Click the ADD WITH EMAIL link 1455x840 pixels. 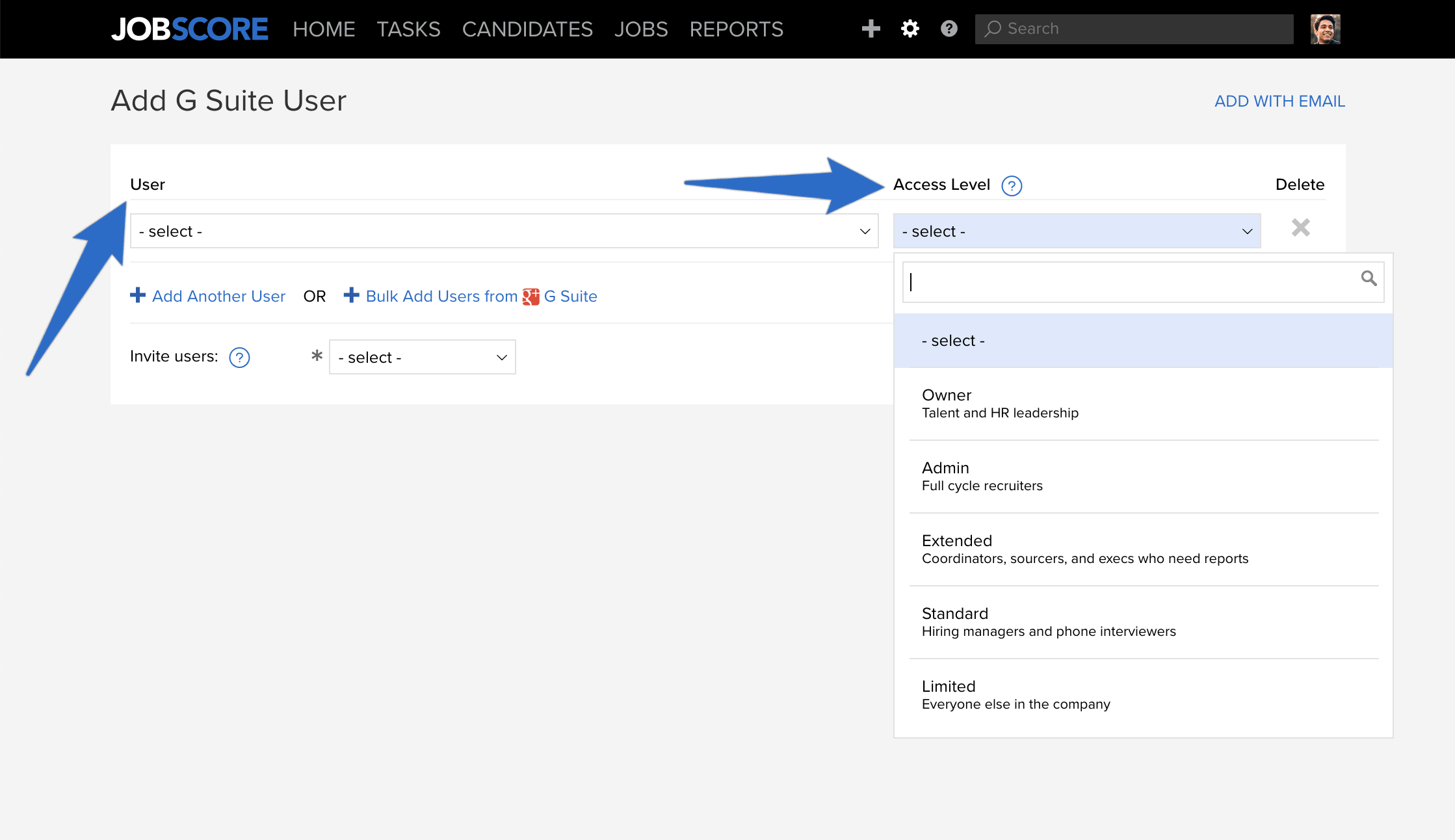(x=1279, y=101)
